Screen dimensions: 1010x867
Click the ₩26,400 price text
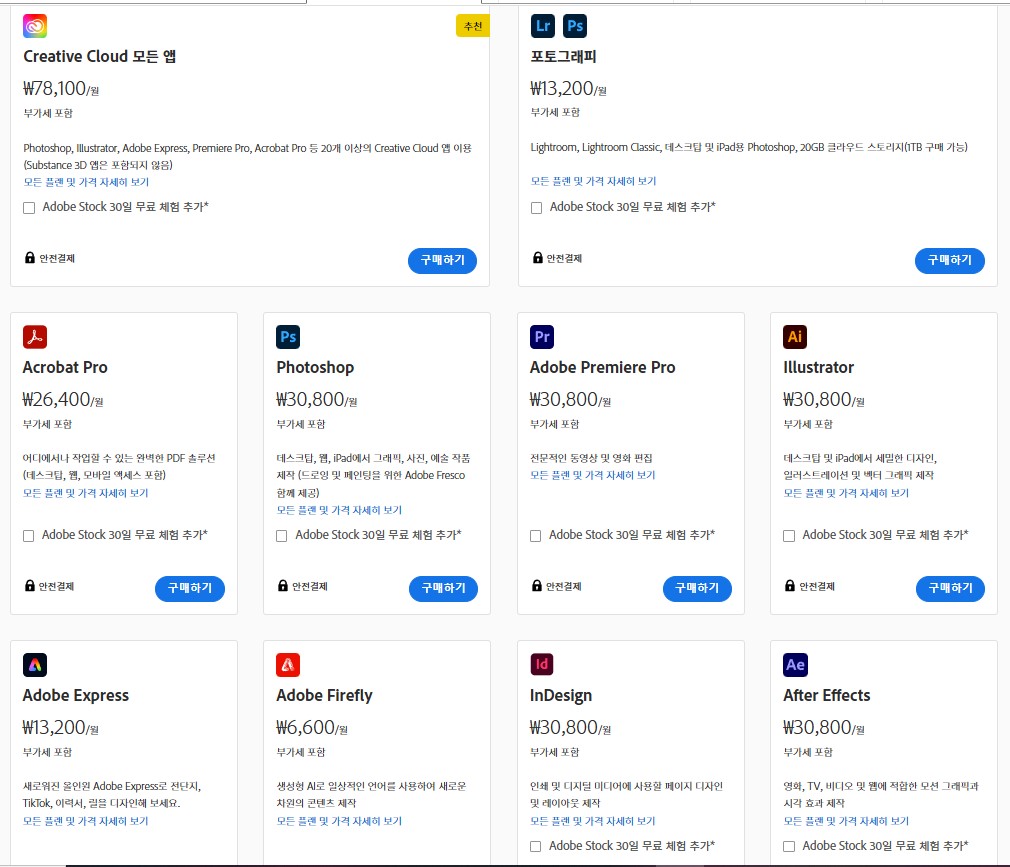(x=57, y=399)
